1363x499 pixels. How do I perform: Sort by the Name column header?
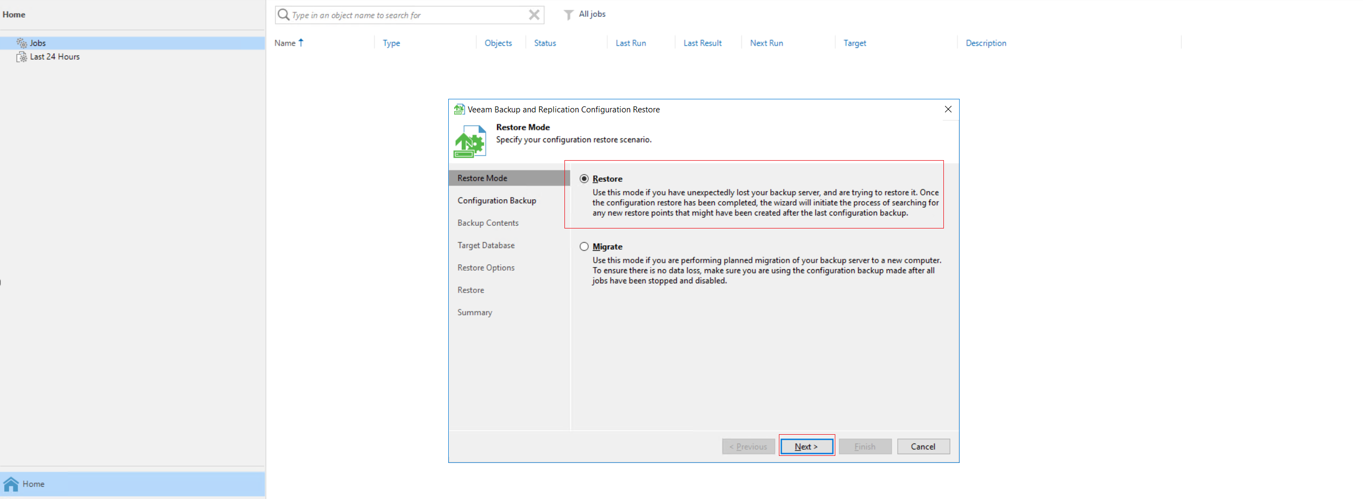point(285,43)
